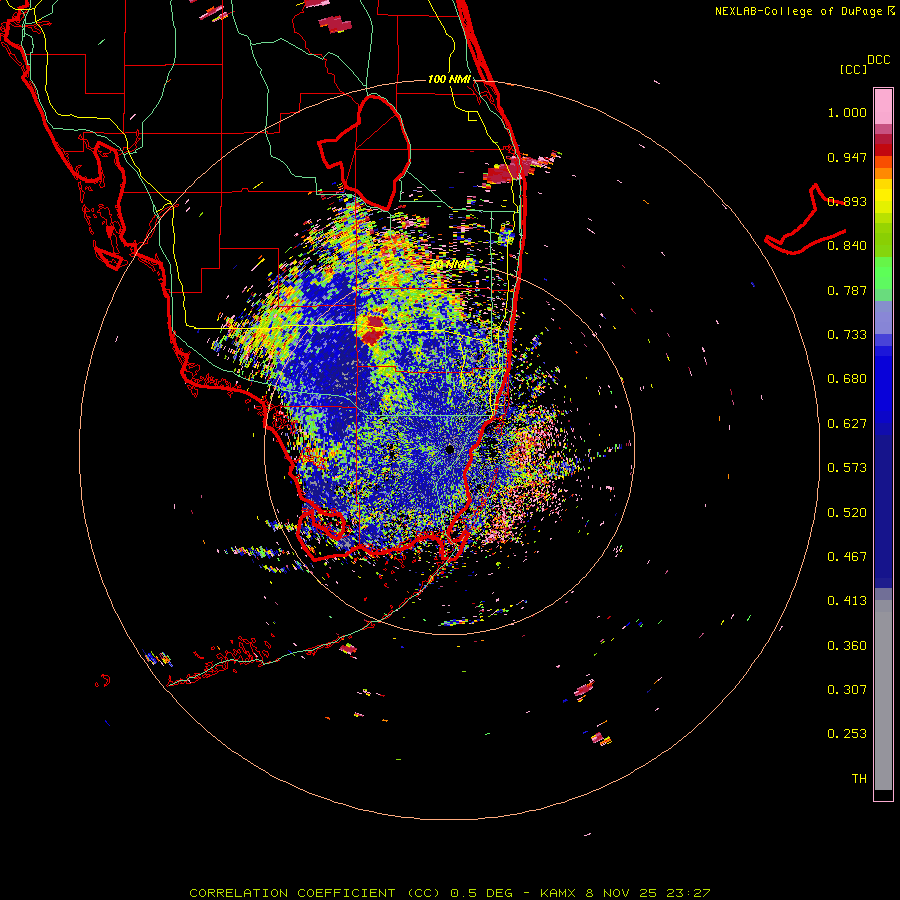Click the 0.627 color scale value
This screenshot has width=900, height=900.
point(847,424)
